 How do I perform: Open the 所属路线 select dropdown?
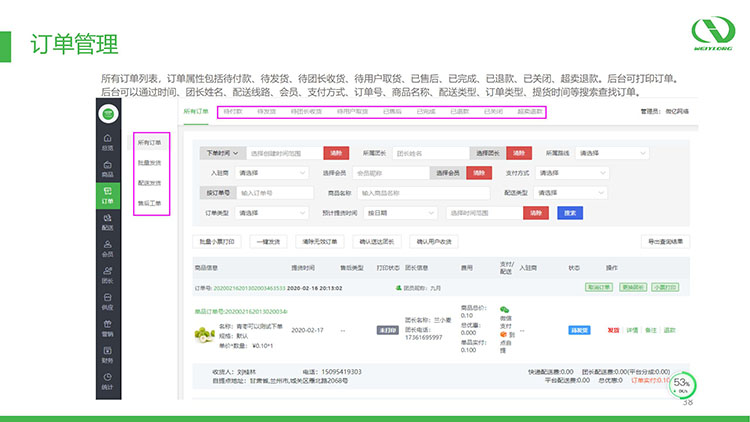point(612,153)
